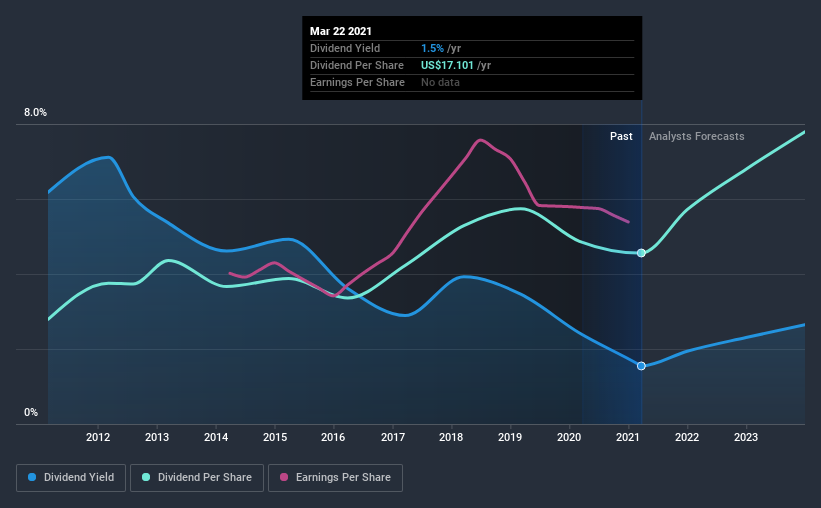Click the Earnings Per Share row label in tooltip

tap(357, 82)
